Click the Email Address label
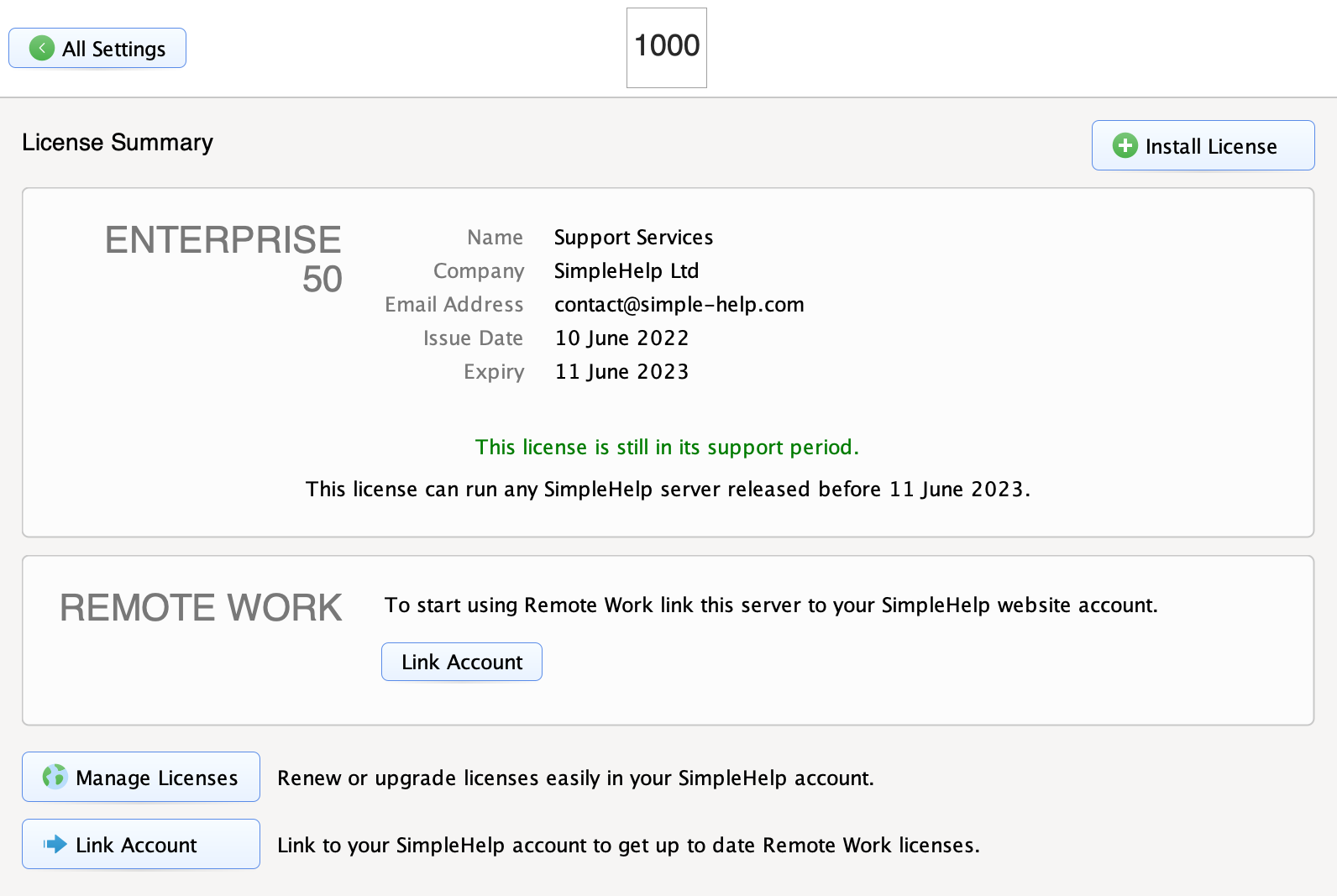This screenshot has height=896, width=1337. click(x=454, y=305)
